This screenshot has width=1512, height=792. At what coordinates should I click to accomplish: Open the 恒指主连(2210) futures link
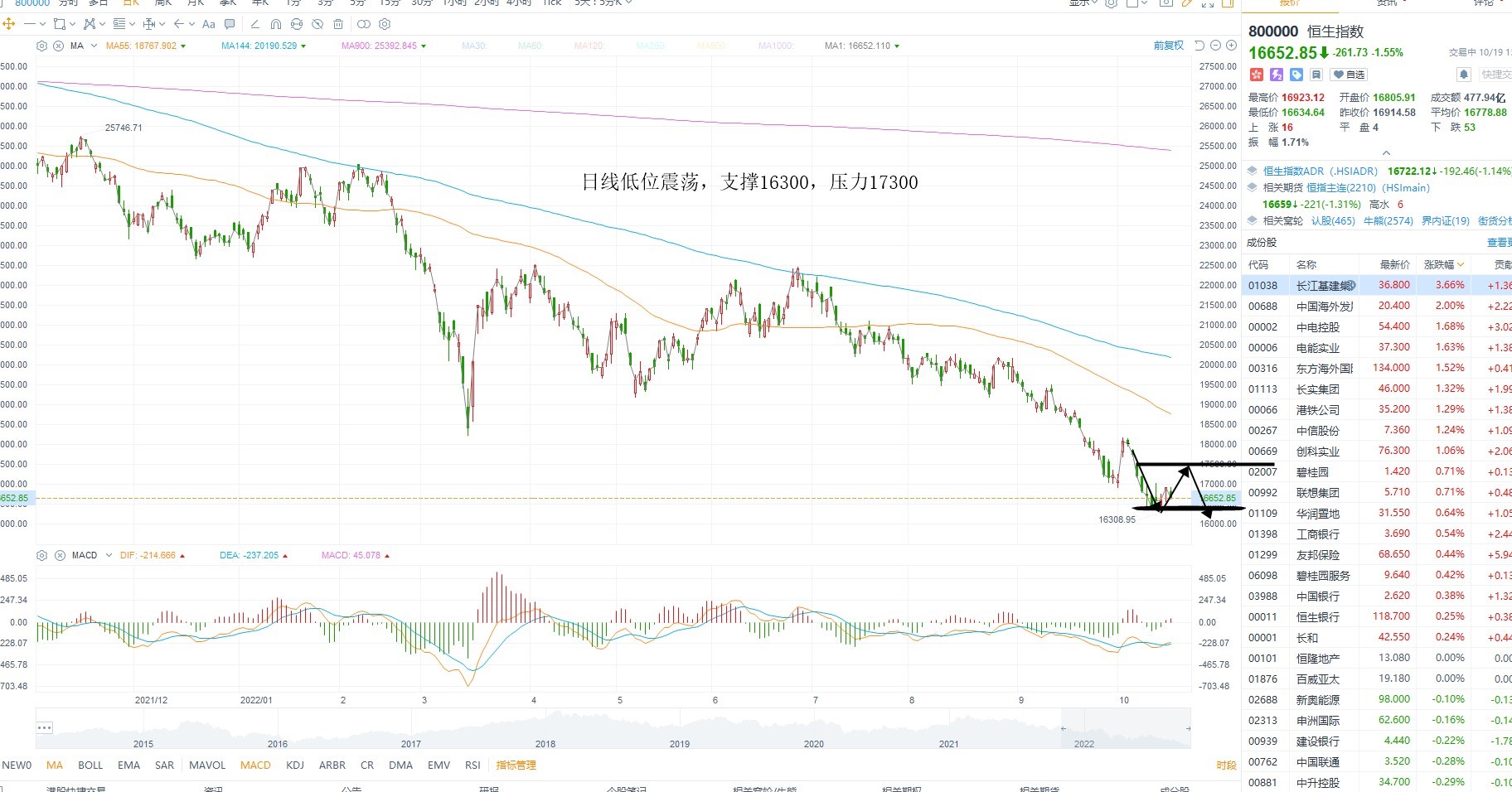coord(1368,188)
